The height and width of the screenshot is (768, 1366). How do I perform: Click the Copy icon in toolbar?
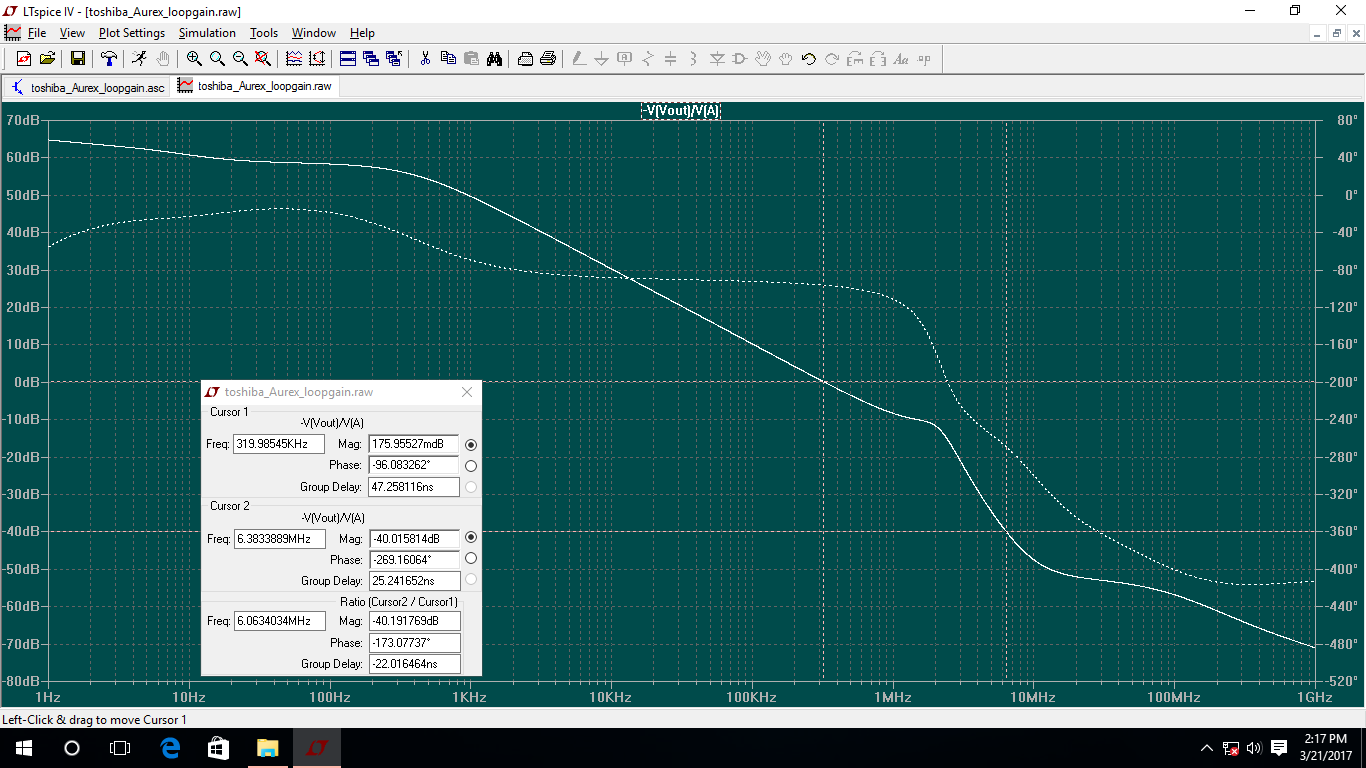coord(448,59)
